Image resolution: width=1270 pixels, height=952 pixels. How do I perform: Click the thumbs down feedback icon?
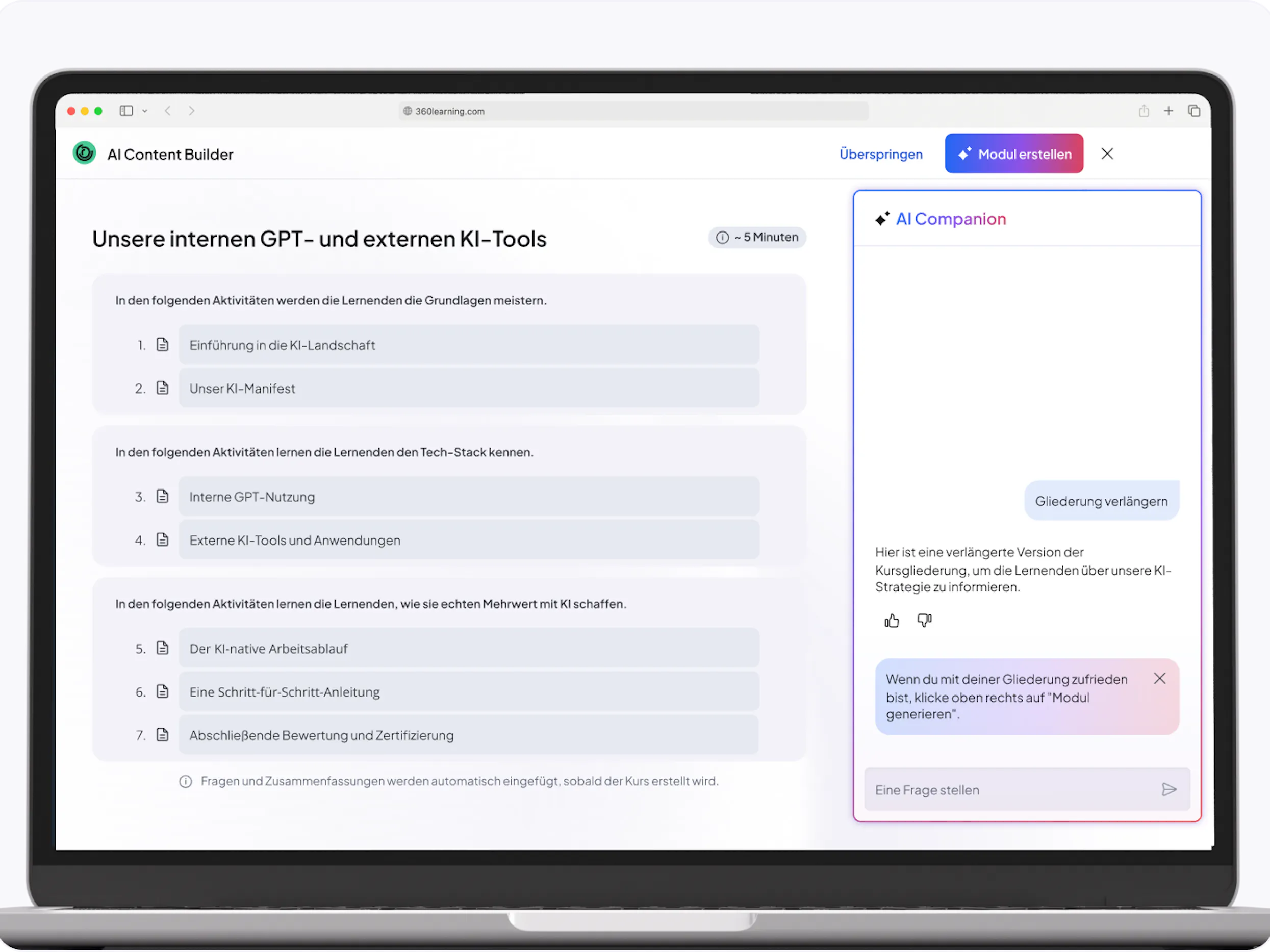(924, 621)
